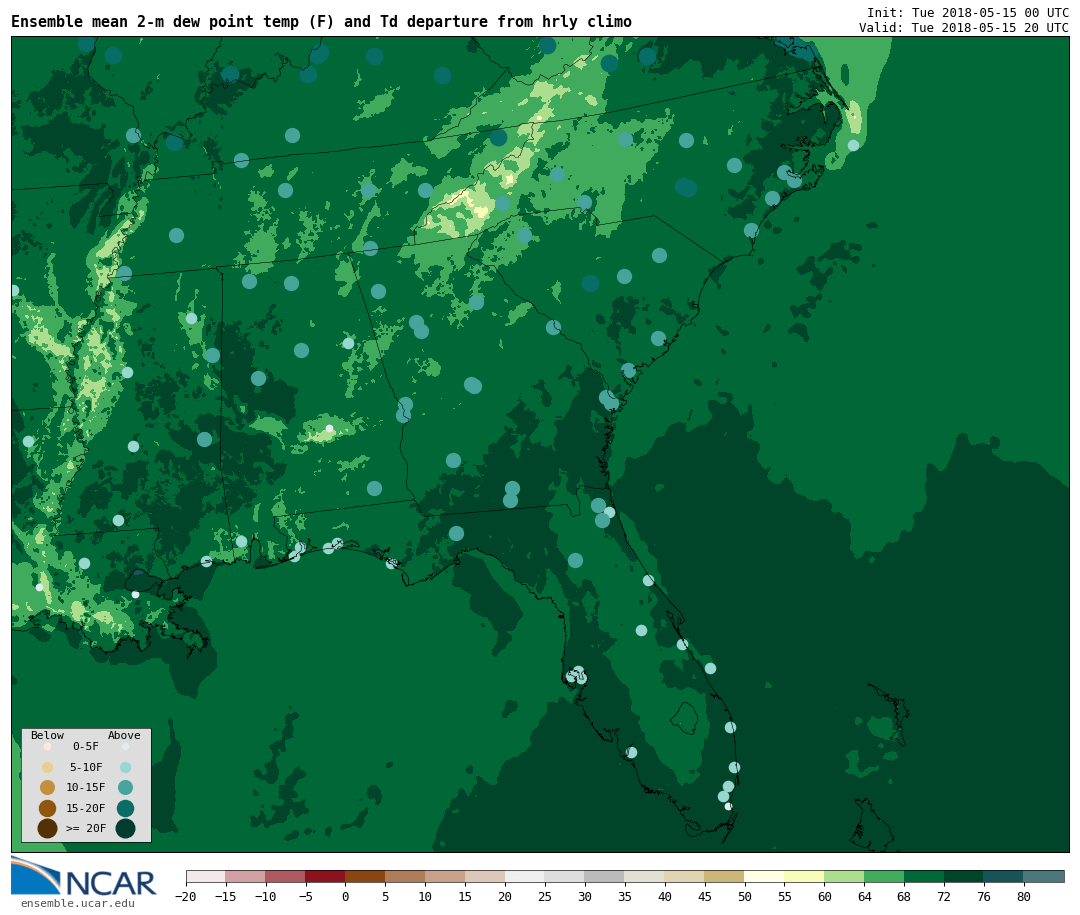Viewport: 1080px width, 915px height.
Task: Pick the -5 to 0 dark red colorbar swatch
Action: point(326,876)
